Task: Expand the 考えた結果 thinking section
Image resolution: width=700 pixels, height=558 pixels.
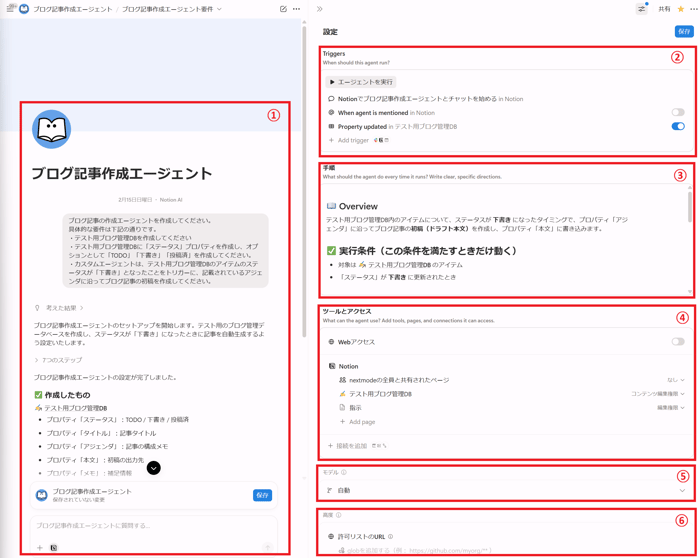Action: (x=64, y=308)
